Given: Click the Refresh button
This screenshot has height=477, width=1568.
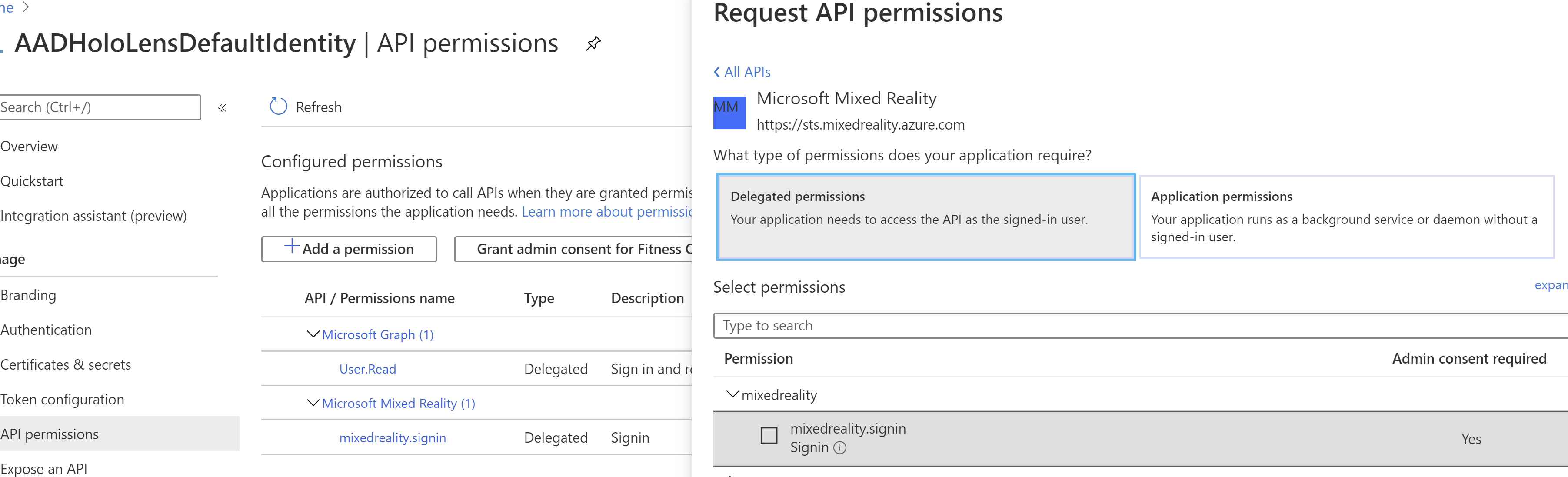Looking at the screenshot, I should (305, 107).
